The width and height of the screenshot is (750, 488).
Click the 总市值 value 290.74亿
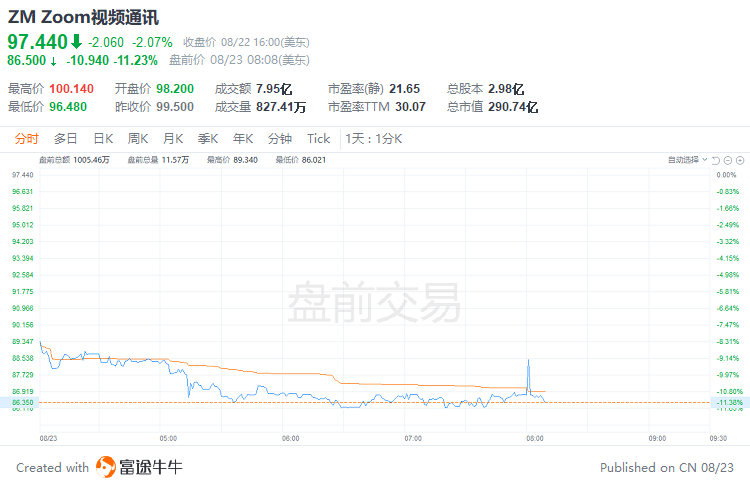click(513, 107)
